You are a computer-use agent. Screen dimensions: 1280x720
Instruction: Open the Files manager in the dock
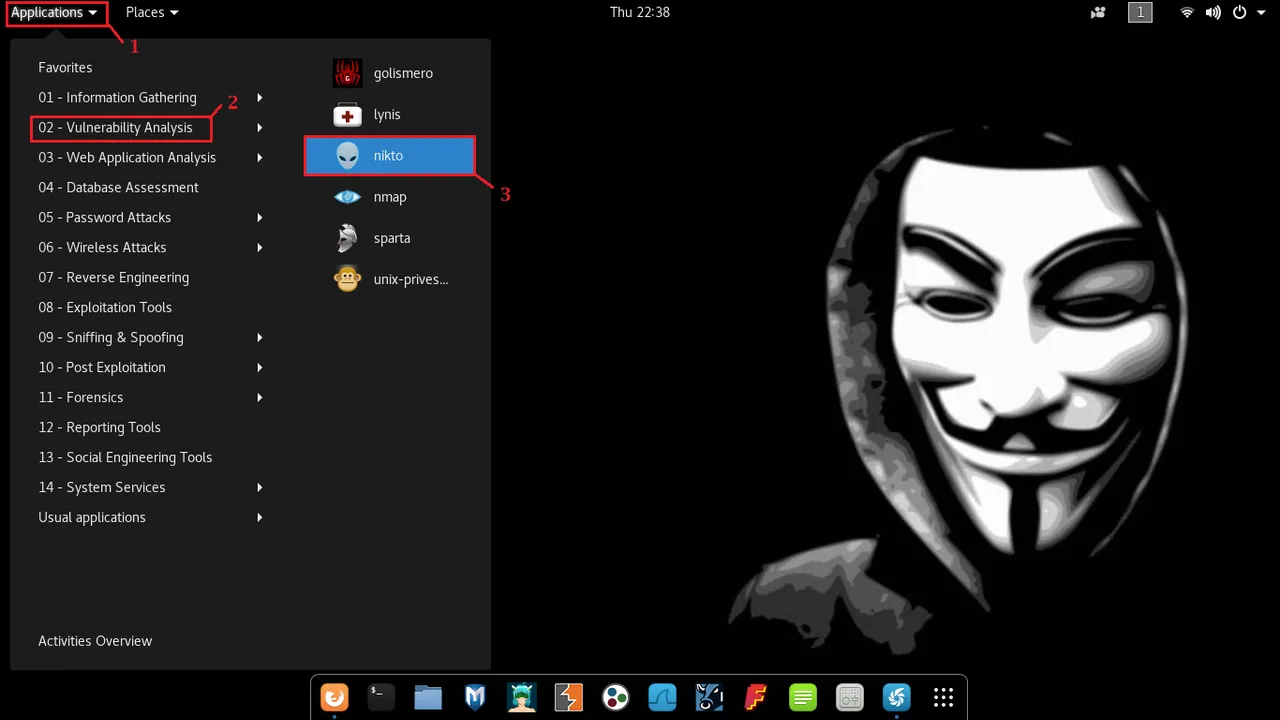coord(428,697)
